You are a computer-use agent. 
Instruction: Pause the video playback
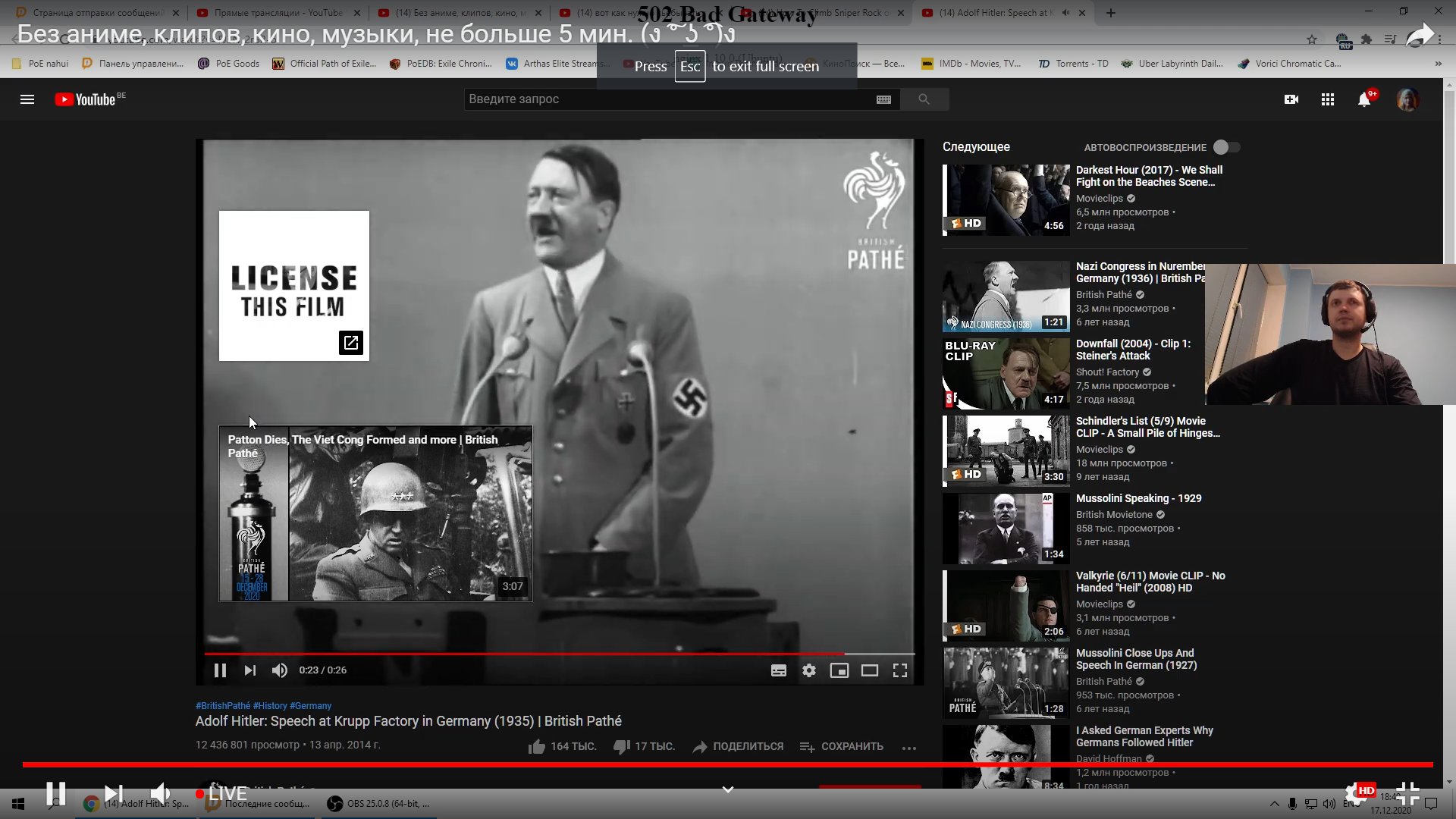(219, 670)
